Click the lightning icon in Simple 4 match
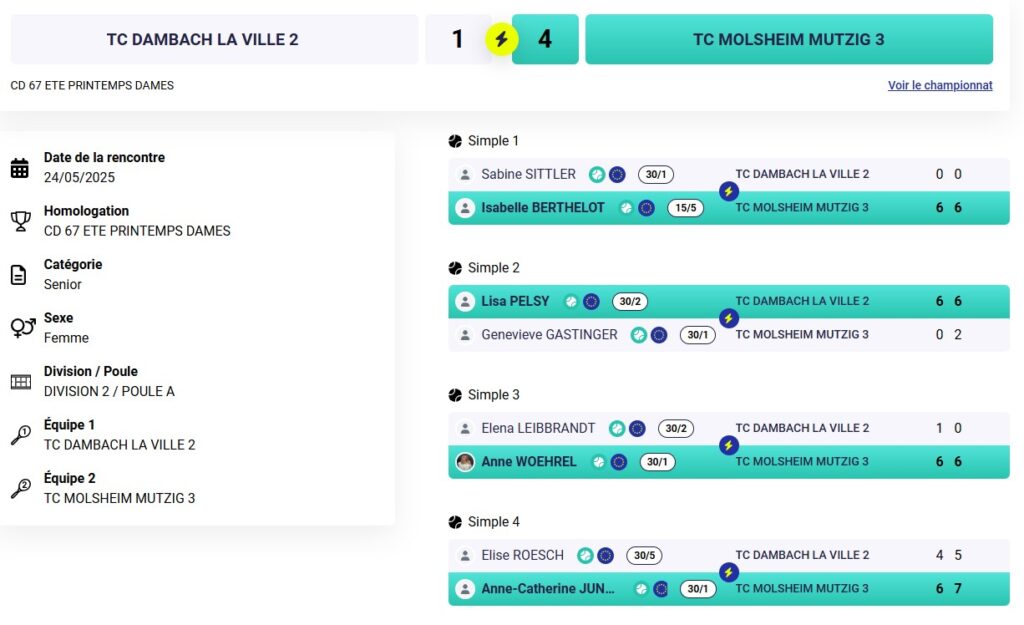 coord(728,572)
